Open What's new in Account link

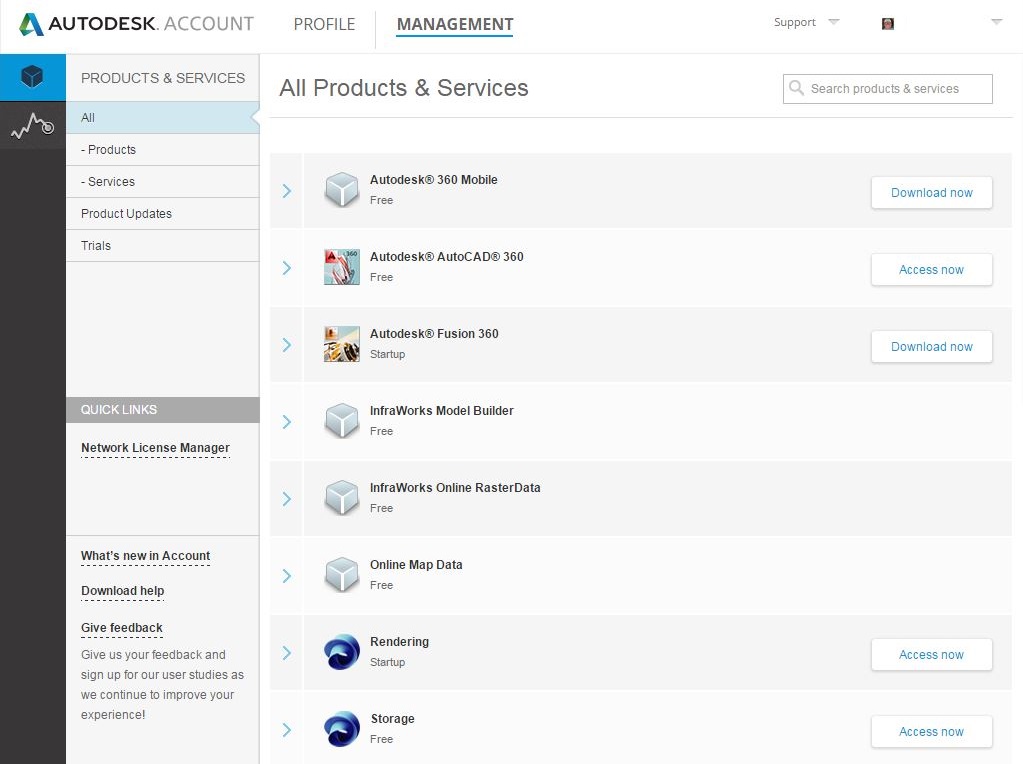(145, 556)
